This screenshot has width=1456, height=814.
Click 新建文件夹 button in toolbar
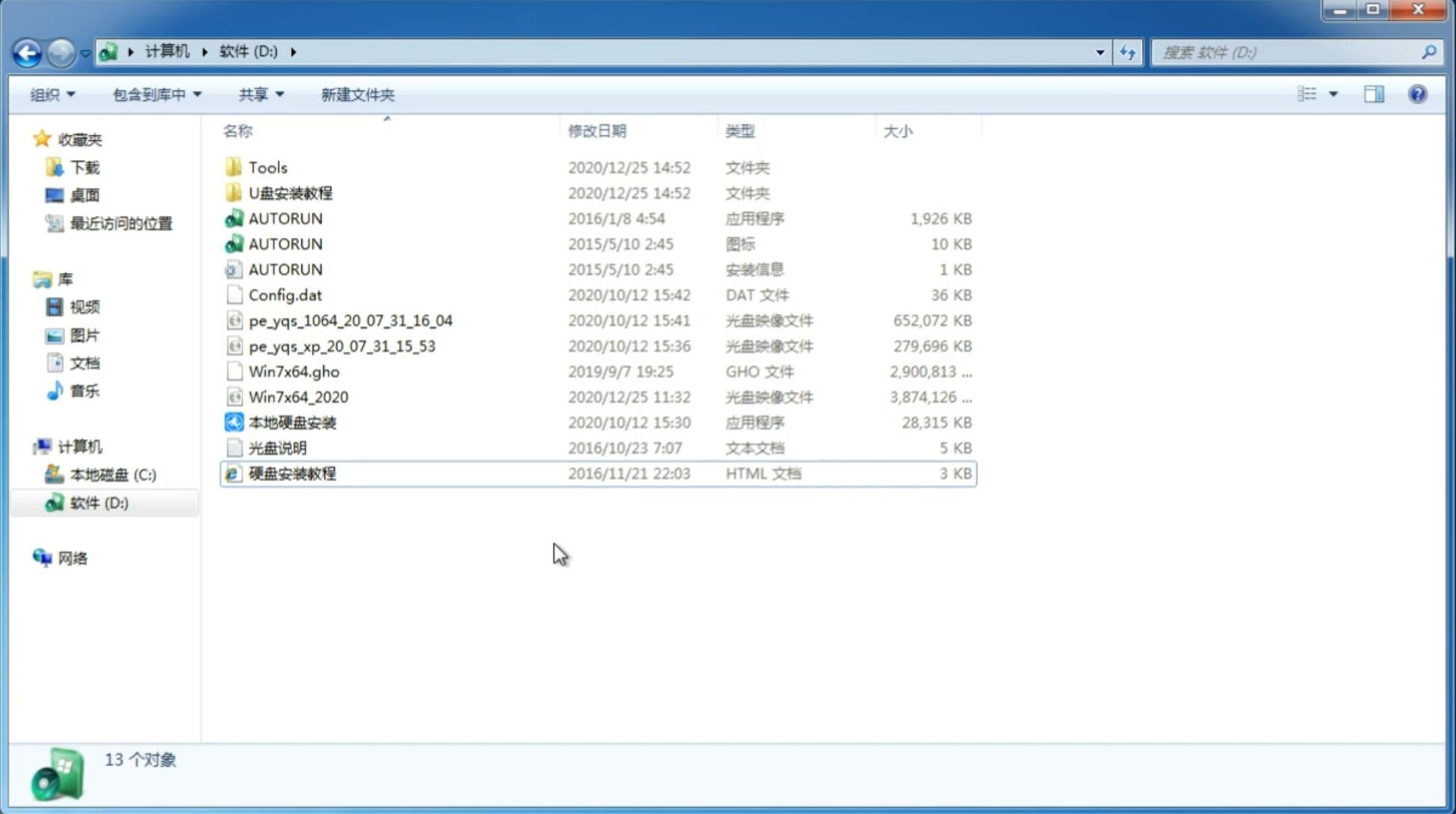click(357, 94)
